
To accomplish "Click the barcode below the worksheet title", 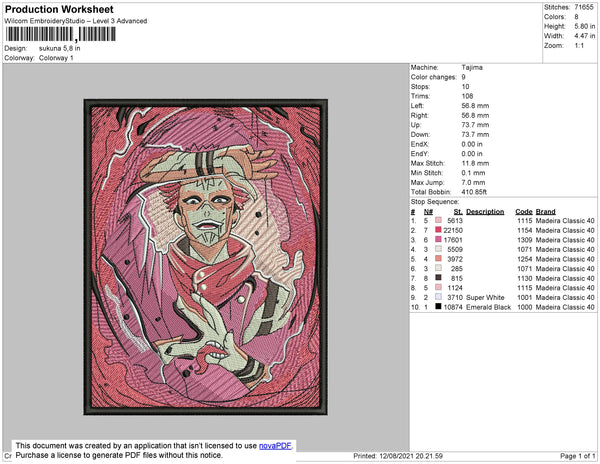I will [60, 34].
